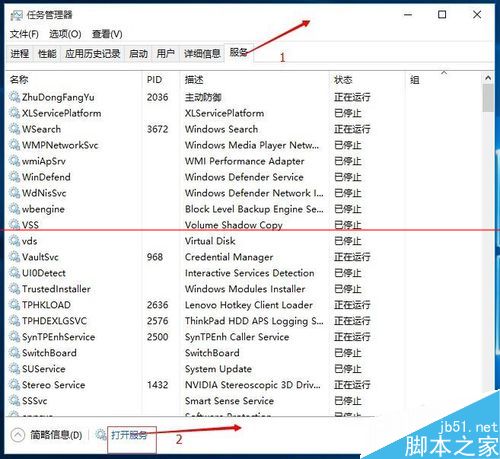Click the 简略信息(D) label
The image size is (500, 459).
(x=56, y=435)
